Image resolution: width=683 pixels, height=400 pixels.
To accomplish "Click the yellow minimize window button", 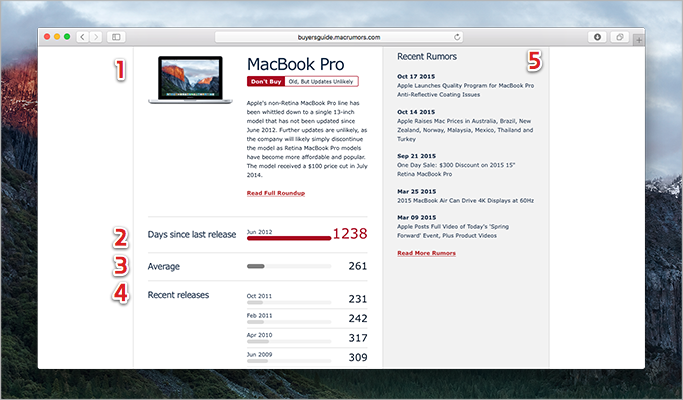I will [57, 37].
